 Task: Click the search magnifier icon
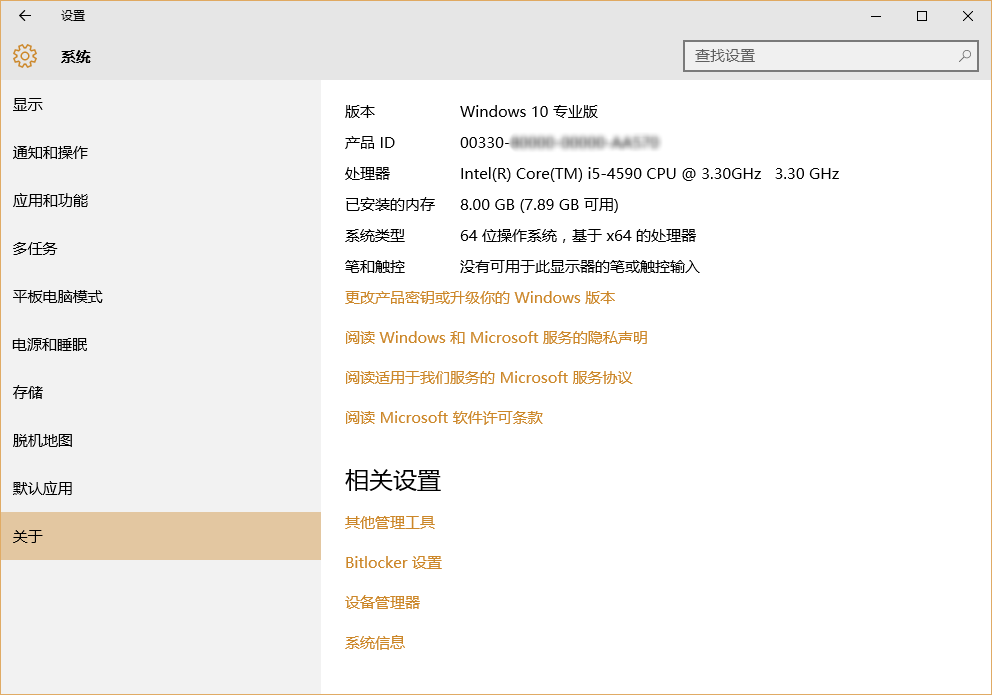point(965,56)
